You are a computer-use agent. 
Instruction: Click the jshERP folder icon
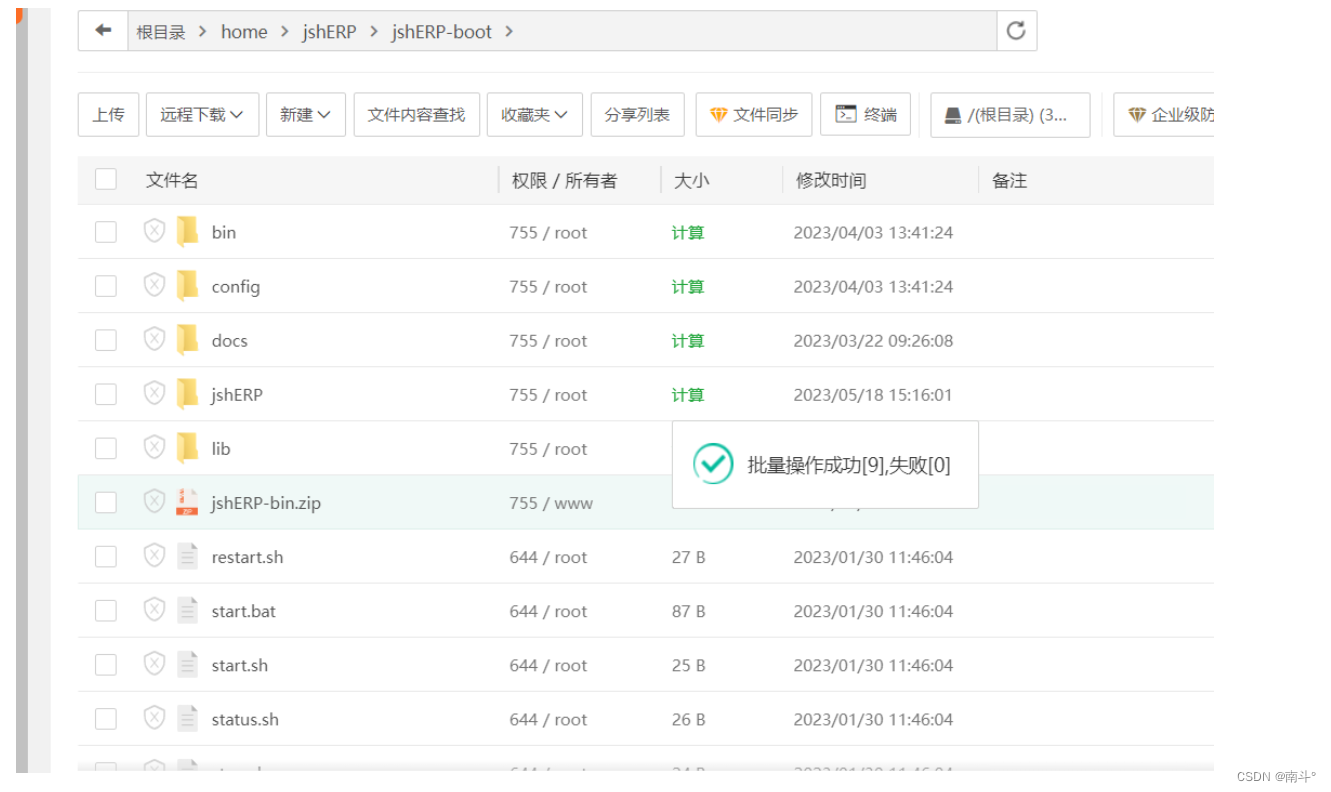(x=187, y=394)
